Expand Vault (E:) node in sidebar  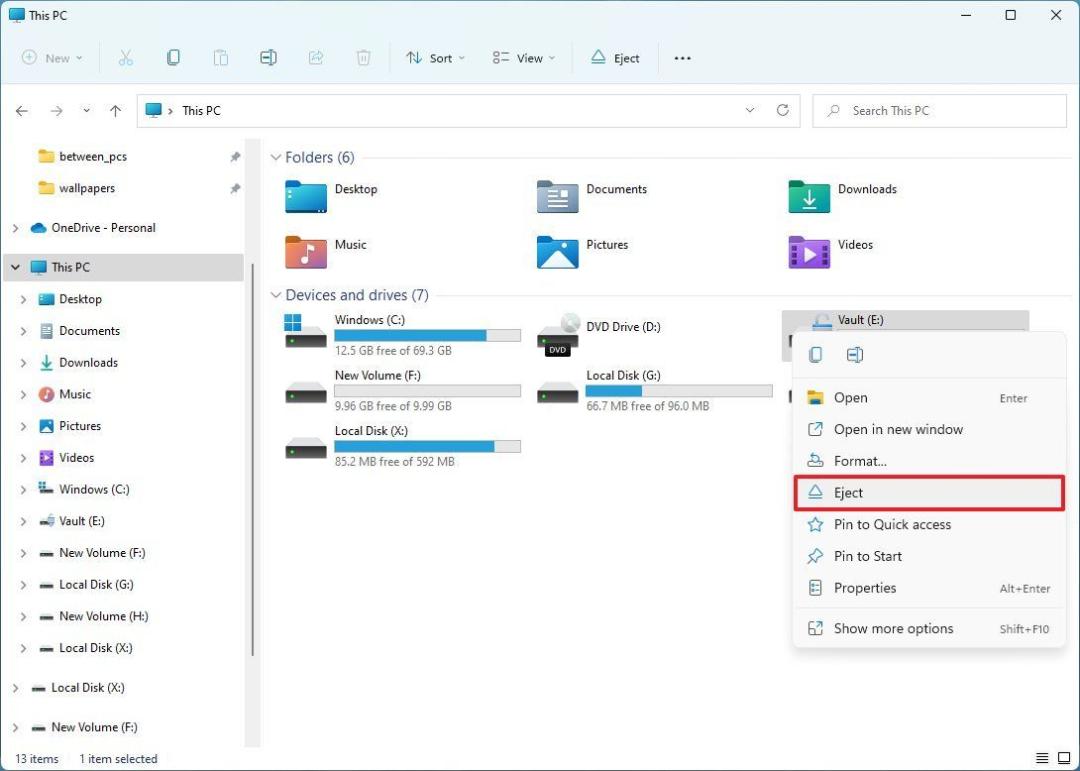click(x=23, y=522)
